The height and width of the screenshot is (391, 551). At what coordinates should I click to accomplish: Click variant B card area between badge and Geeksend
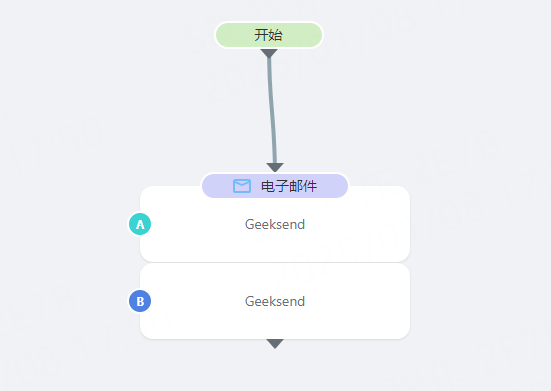pyautogui.click(x=198, y=301)
